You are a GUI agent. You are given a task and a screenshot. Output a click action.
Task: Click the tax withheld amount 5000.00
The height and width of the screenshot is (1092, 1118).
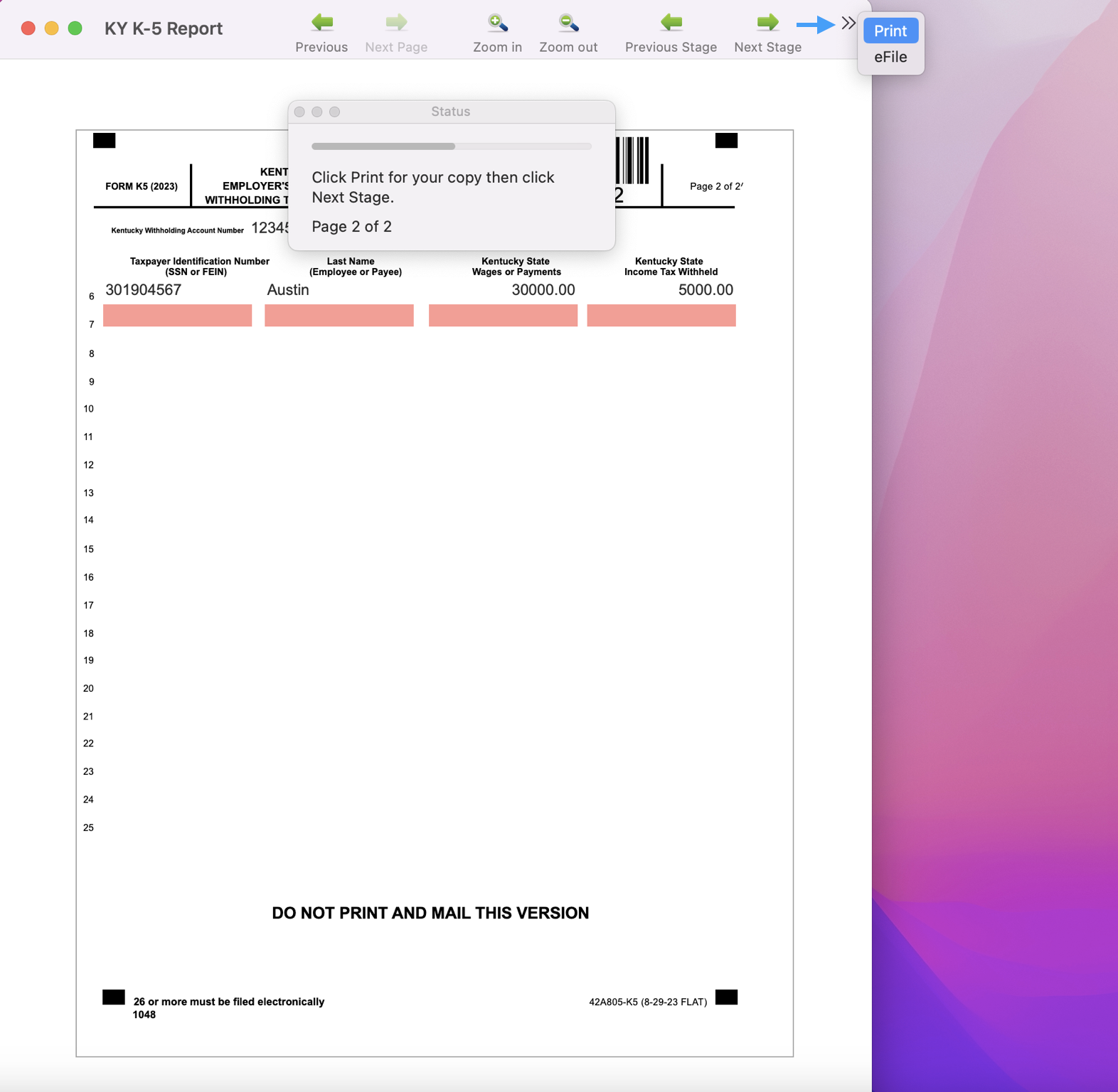click(705, 290)
